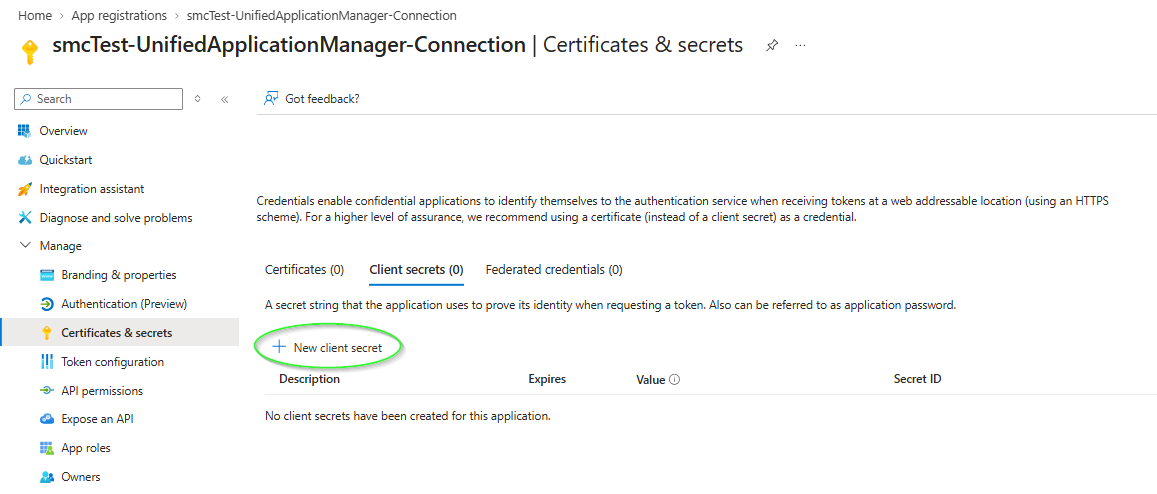This screenshot has width=1157, height=494.
Task: Click the Integration assistant rocket icon
Action: coord(25,189)
